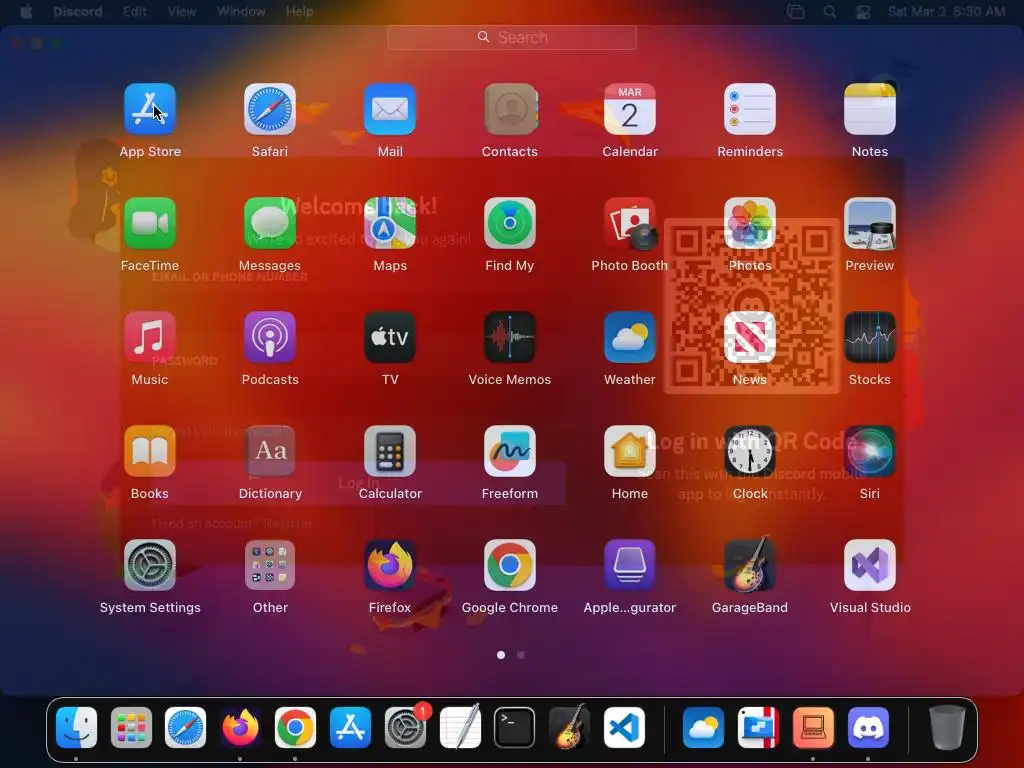Open Discord from the Dock
This screenshot has width=1024, height=768.
[868, 728]
